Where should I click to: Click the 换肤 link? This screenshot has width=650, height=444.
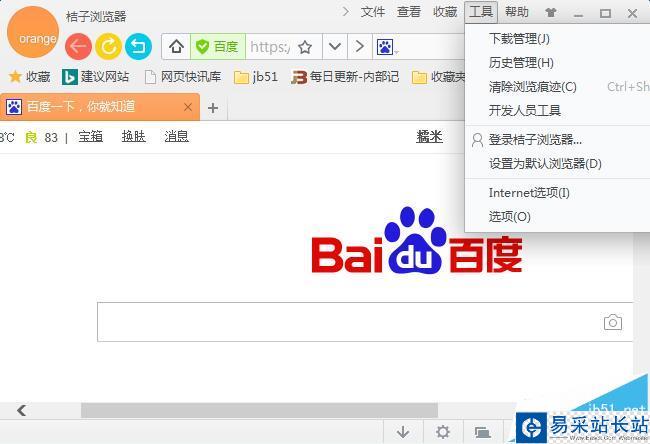point(133,136)
